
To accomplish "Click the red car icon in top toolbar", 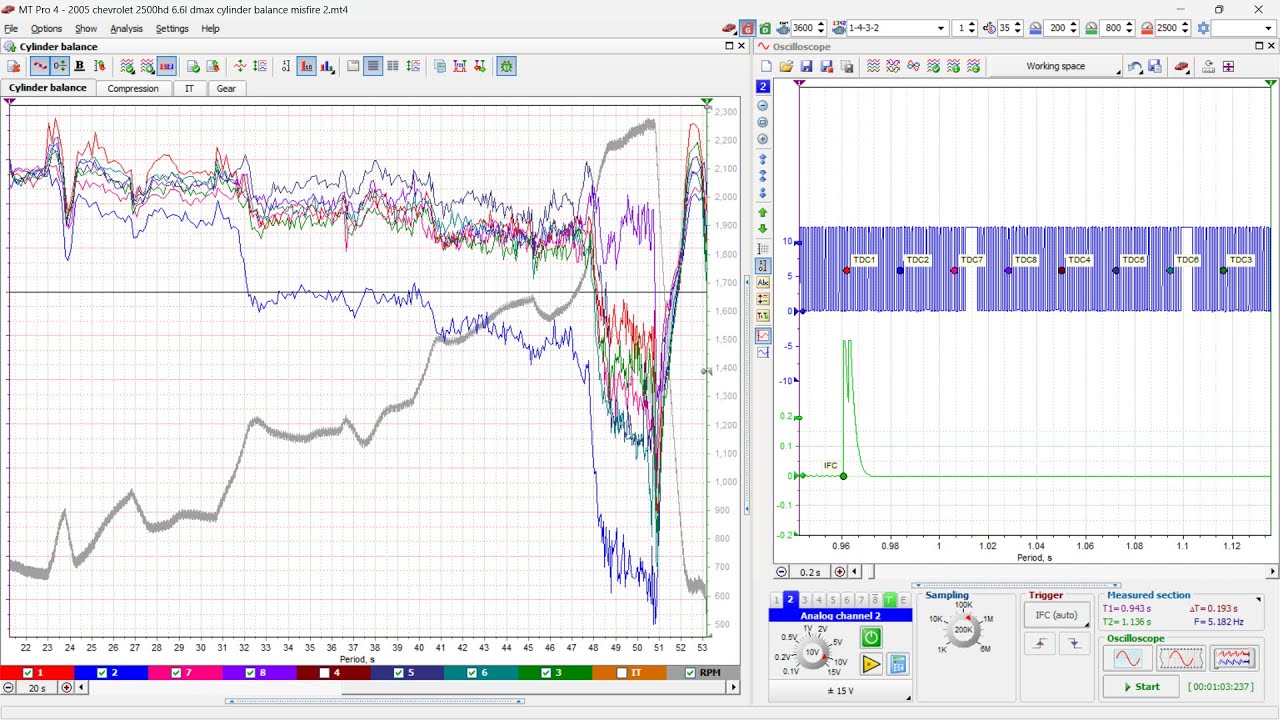I will click(x=729, y=28).
